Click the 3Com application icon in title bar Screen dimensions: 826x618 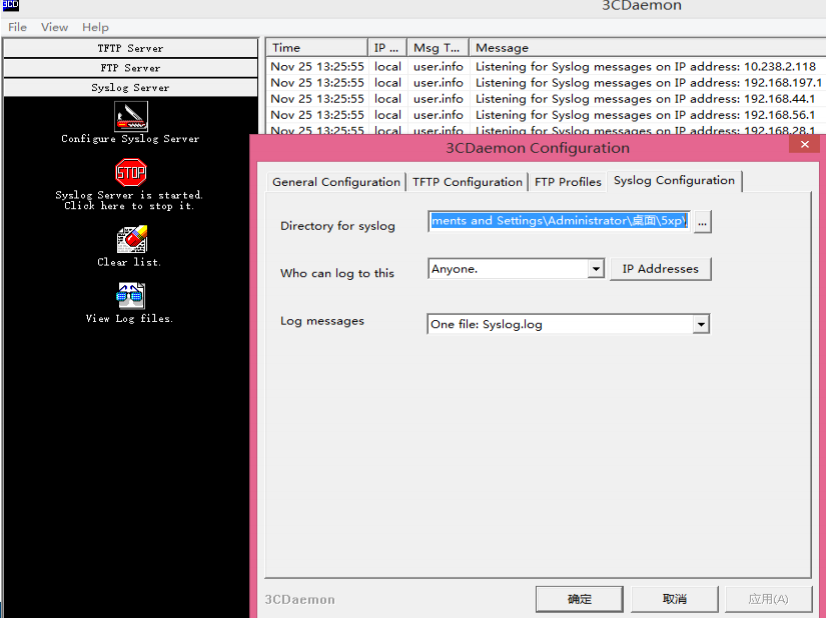tap(11, 5)
